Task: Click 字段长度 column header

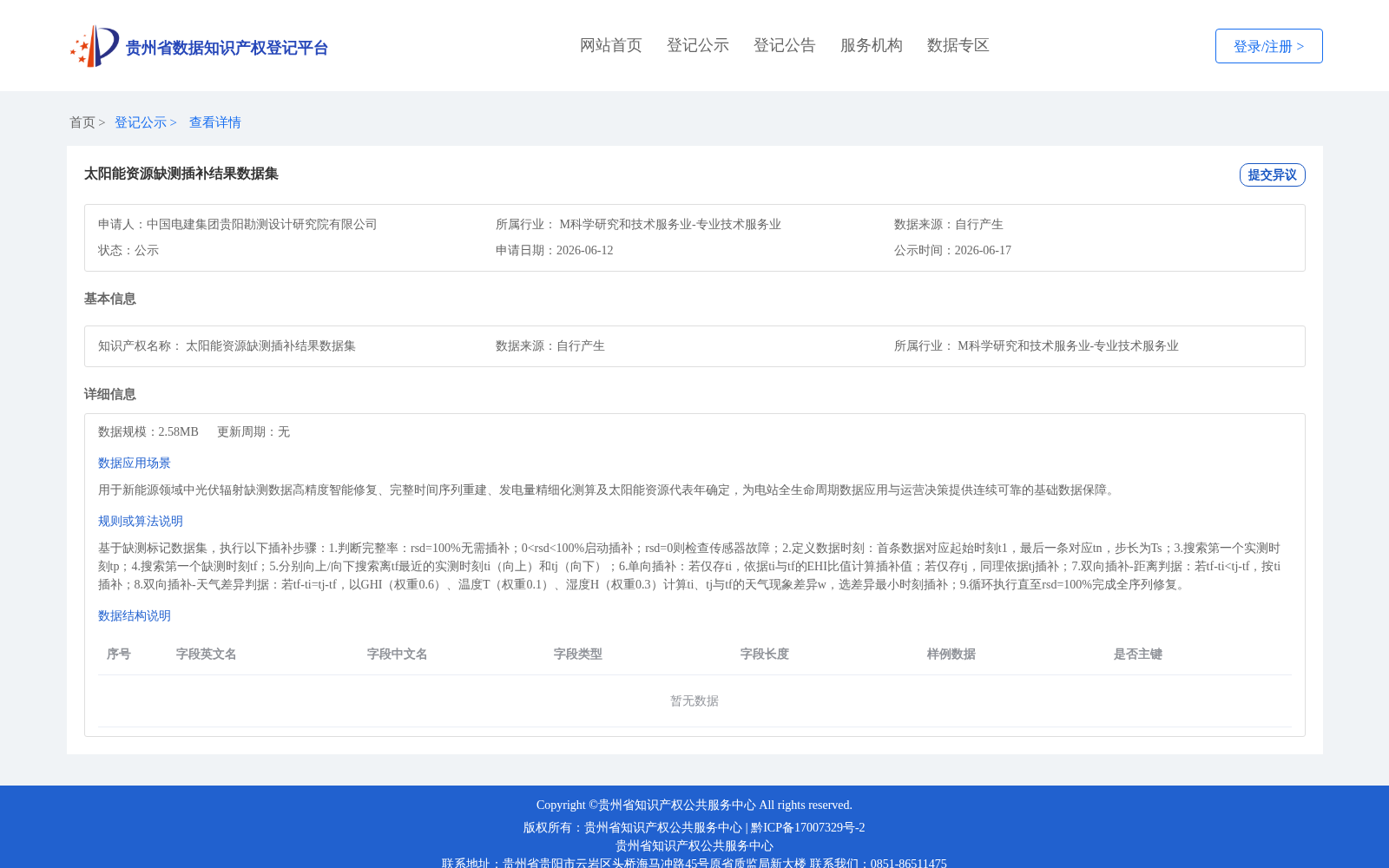Action: click(x=765, y=654)
